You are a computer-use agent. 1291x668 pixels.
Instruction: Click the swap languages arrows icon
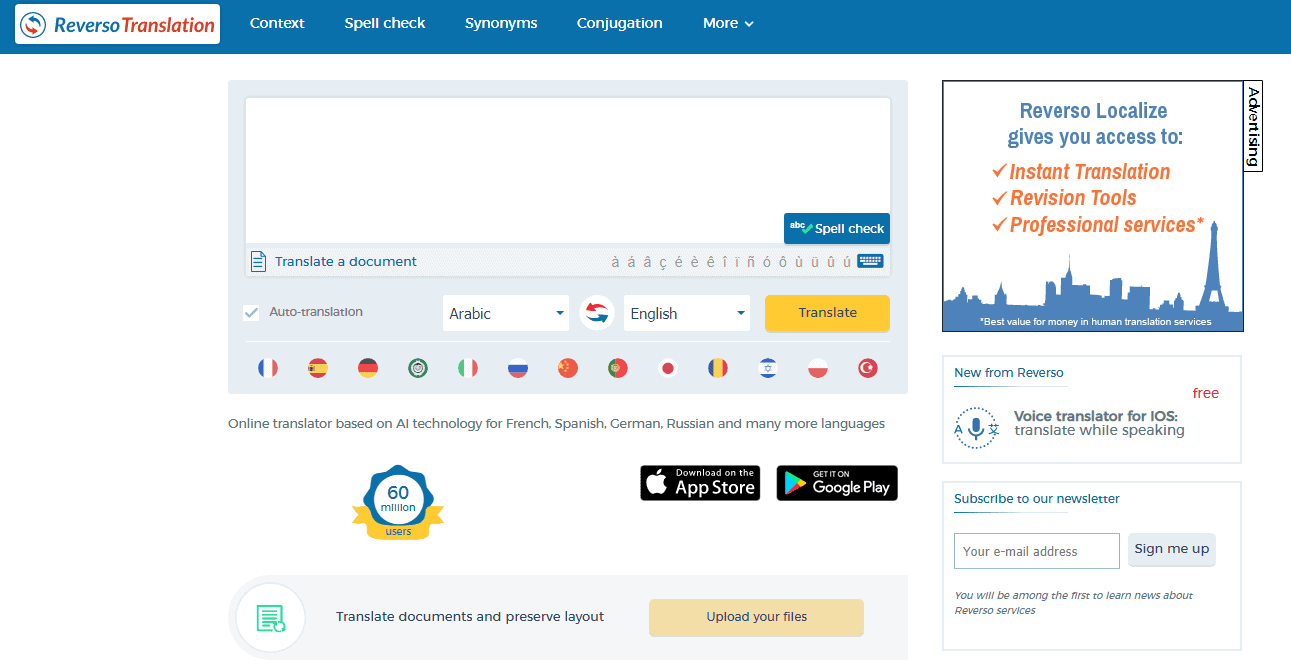pos(596,313)
